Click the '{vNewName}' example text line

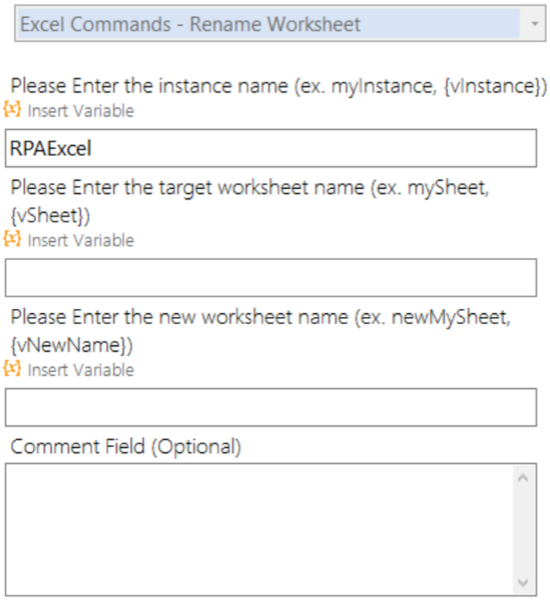[72, 346]
